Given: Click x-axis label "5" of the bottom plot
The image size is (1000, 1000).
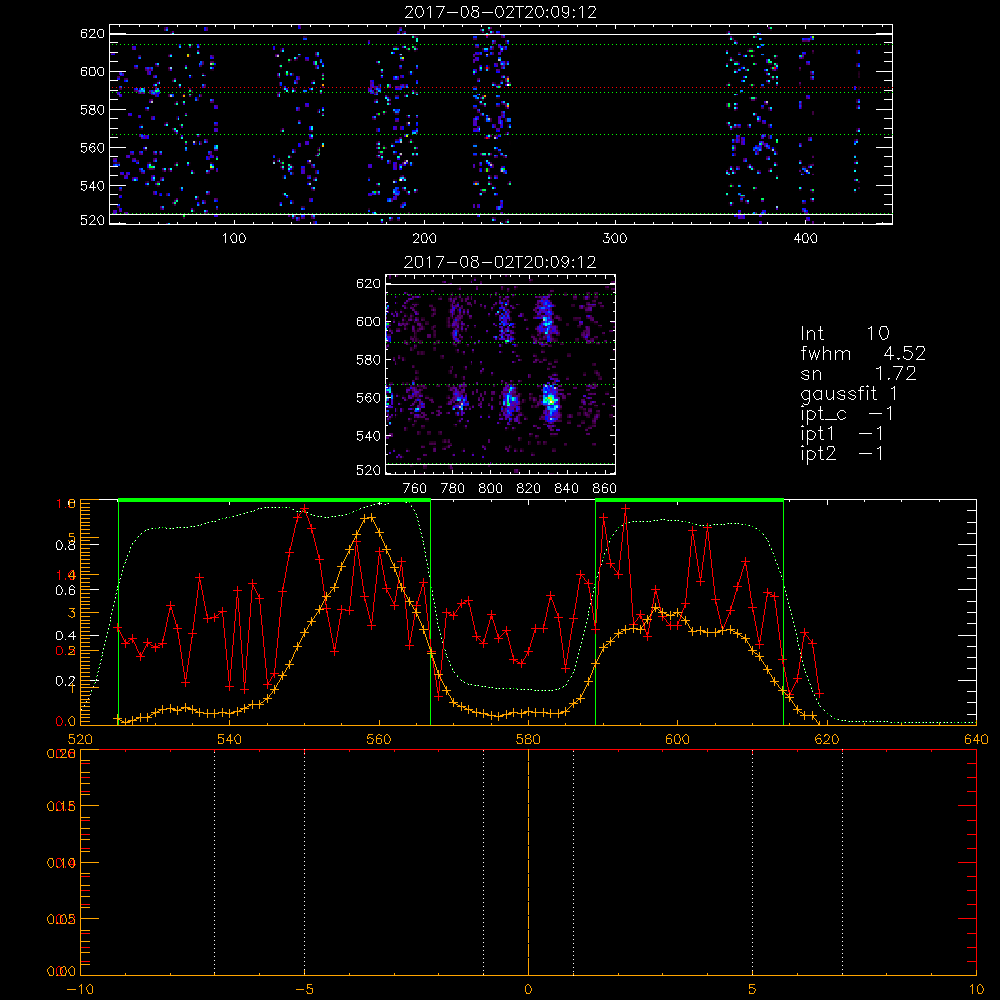Looking at the screenshot, I should pos(753,989).
